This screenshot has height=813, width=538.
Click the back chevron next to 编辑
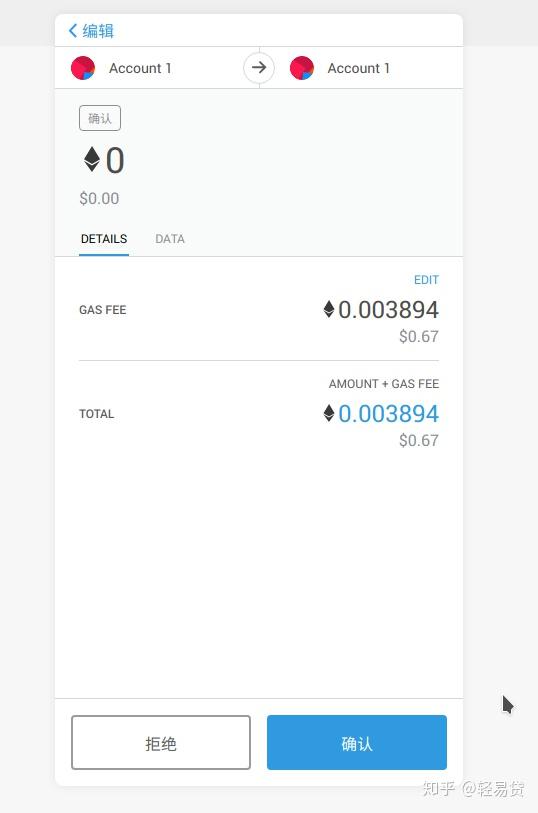pyautogui.click(x=73, y=31)
